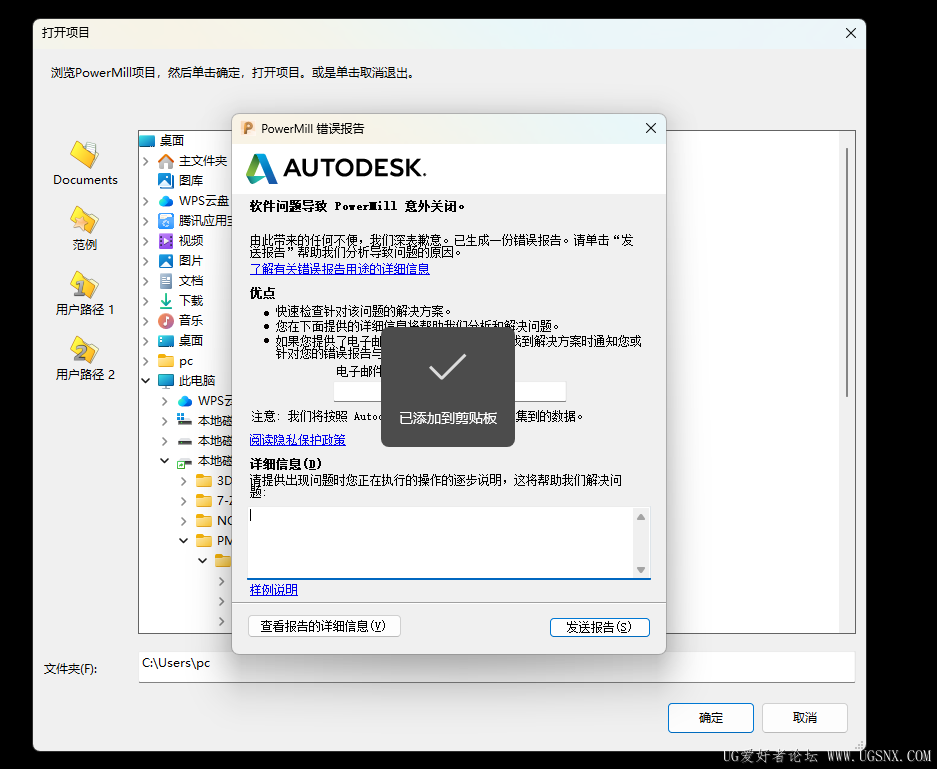
Task: Select the NC folder in tree
Action: pyautogui.click(x=215, y=520)
